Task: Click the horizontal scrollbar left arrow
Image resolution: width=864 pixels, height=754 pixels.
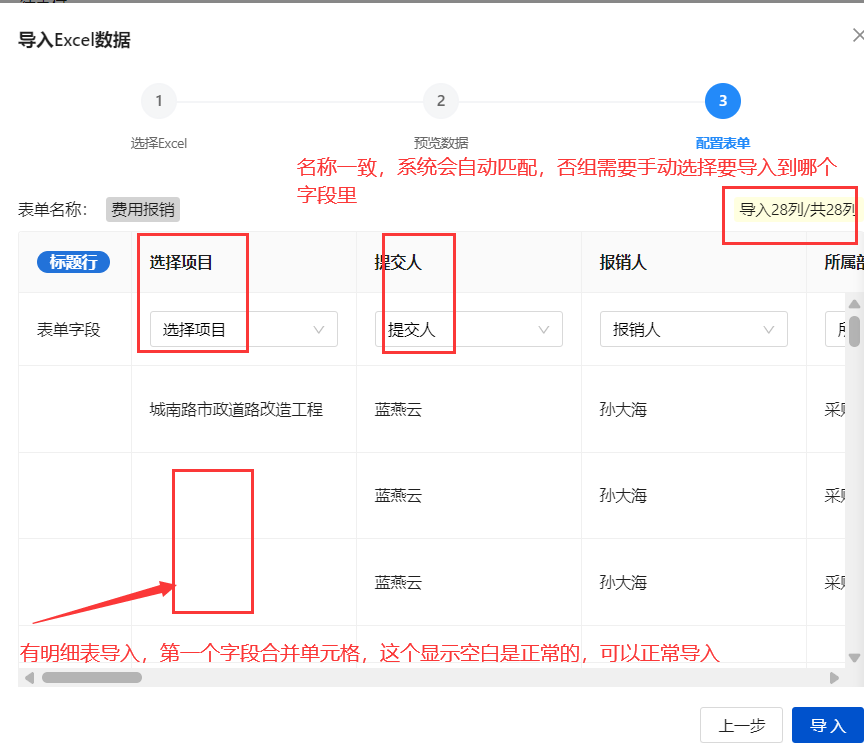Action: pos(30,677)
